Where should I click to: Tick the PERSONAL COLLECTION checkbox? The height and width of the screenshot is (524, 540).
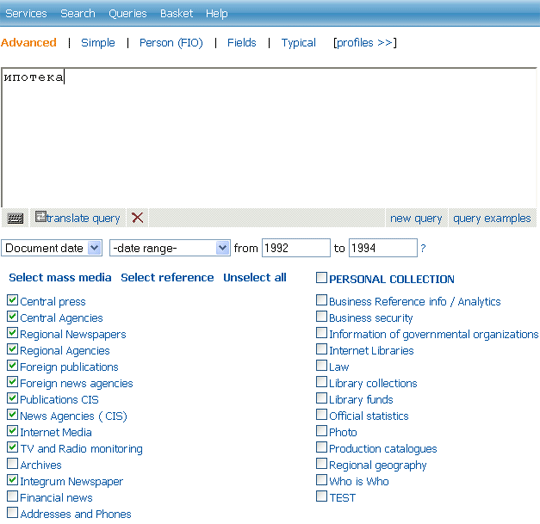coord(321,277)
